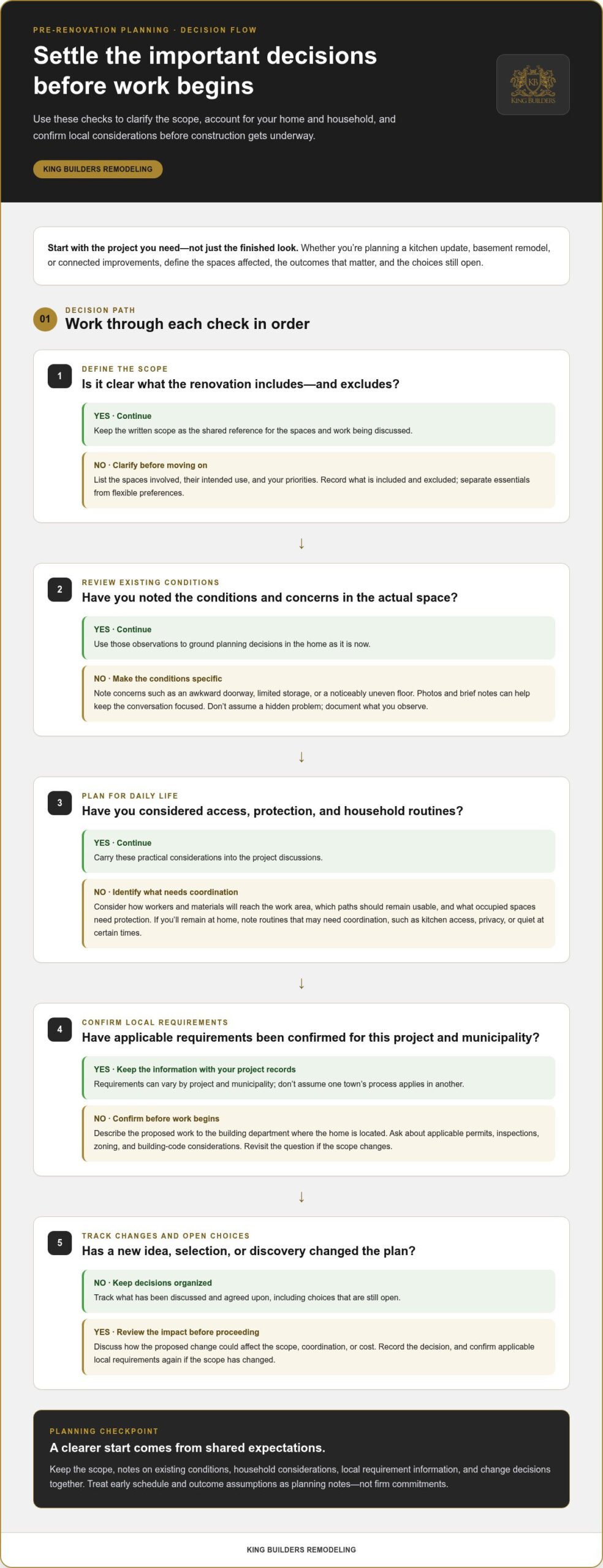Viewport: 603px width, 1568px height.
Task: Click the Planning Checkpoint dark panel heading
Action: coord(188,1448)
